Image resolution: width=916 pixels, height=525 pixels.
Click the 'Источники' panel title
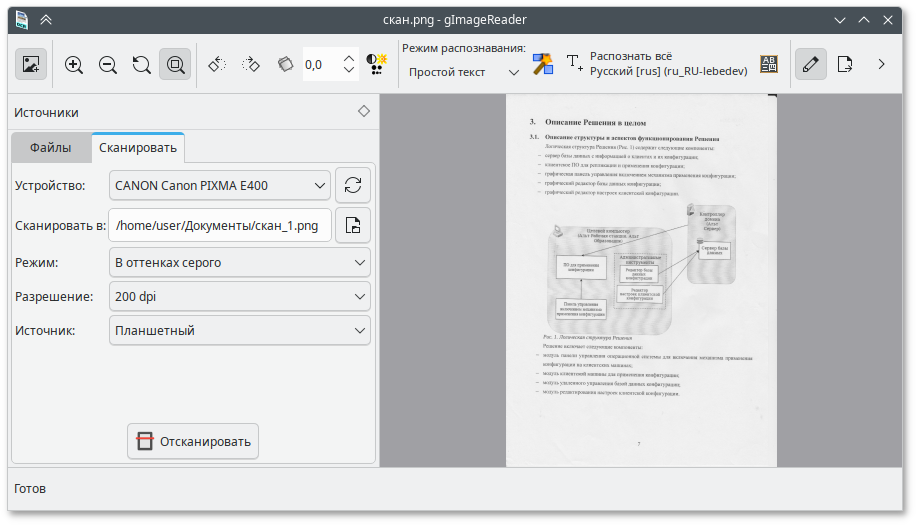point(46,113)
